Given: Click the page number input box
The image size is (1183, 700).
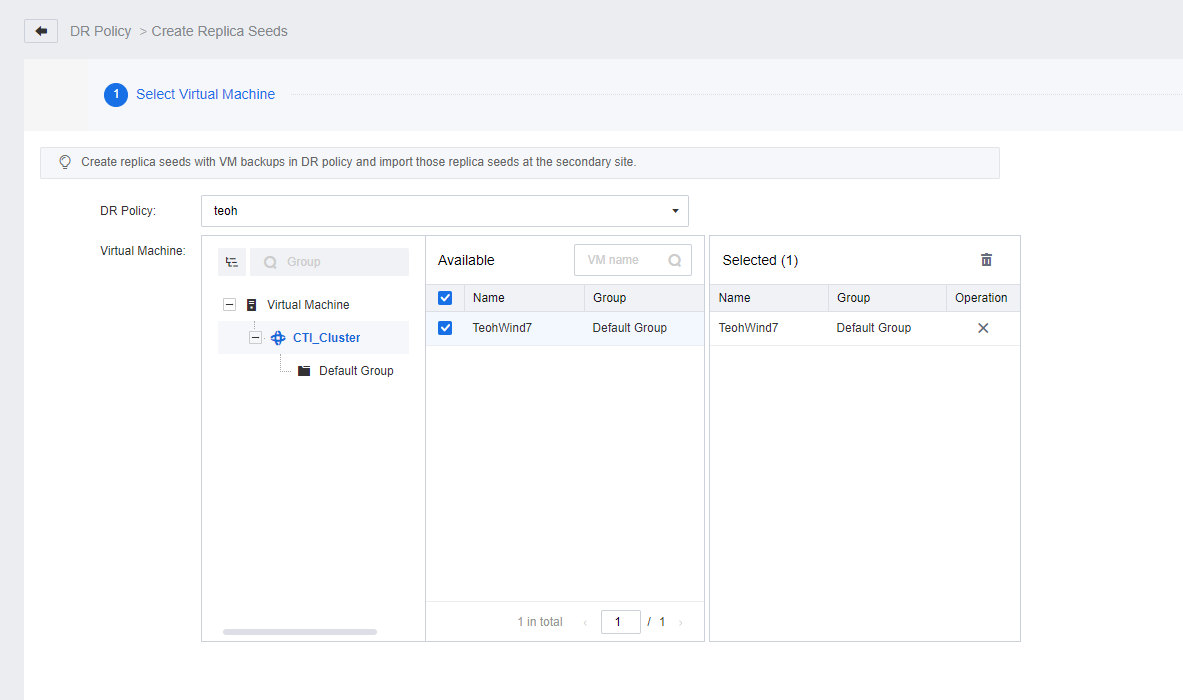Looking at the screenshot, I should [x=620, y=622].
